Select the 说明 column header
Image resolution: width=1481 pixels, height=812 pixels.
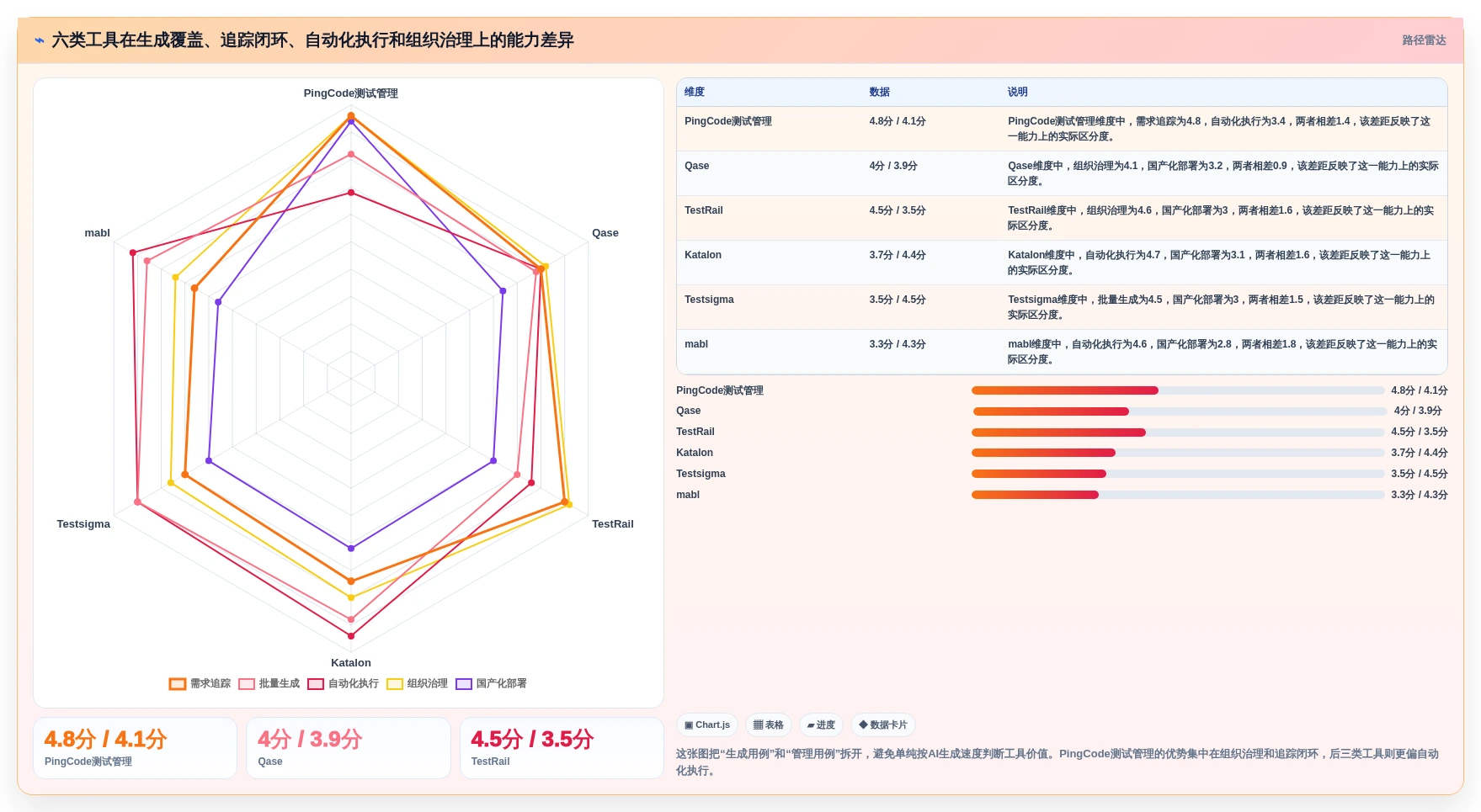(x=1018, y=92)
